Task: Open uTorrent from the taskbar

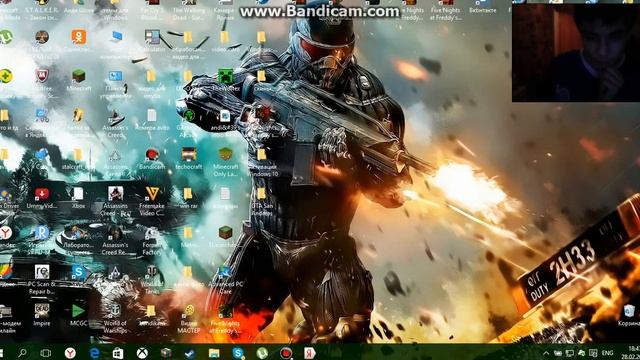Action: [x=262, y=352]
